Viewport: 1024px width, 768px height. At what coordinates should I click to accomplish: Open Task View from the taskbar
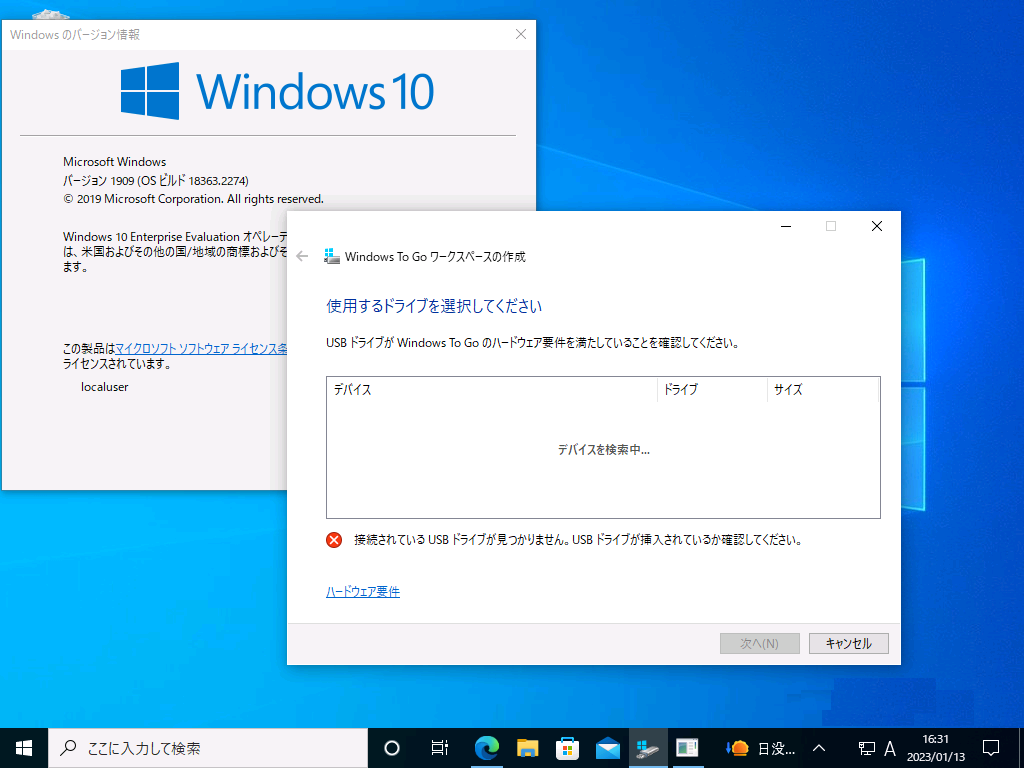(x=439, y=747)
